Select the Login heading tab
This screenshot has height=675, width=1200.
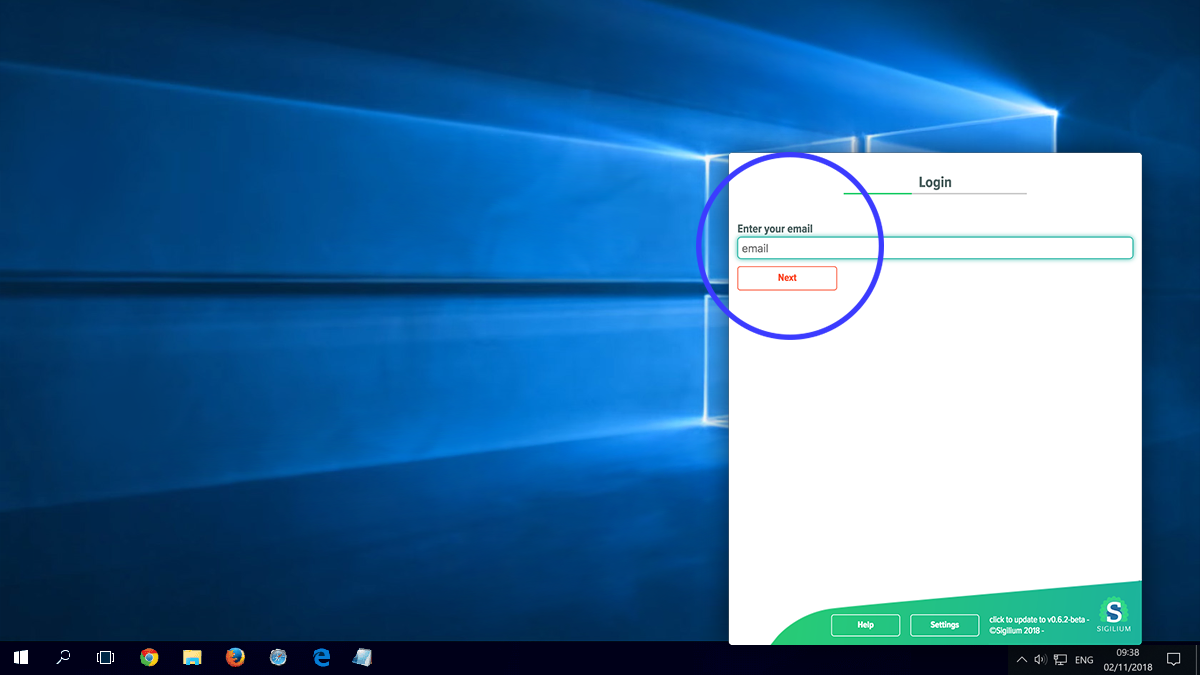(x=935, y=182)
